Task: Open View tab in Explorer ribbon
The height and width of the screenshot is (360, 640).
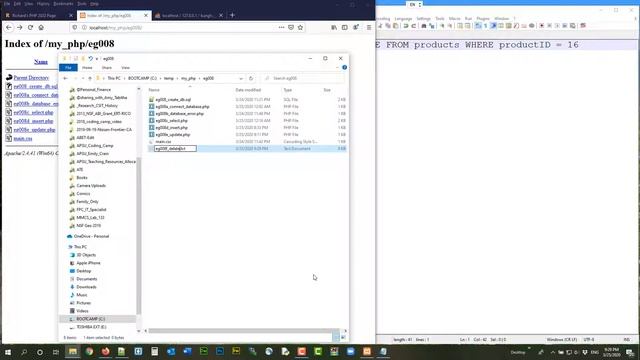Action: (x=125, y=68)
